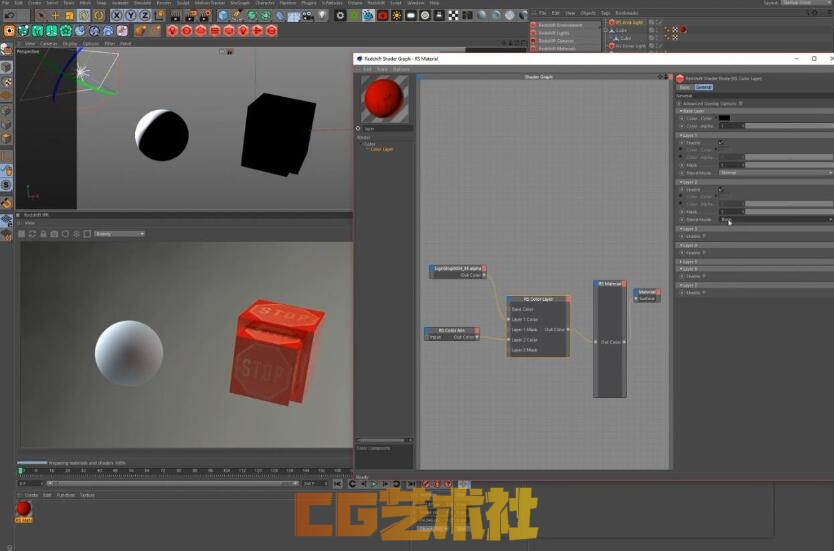Toggle the Z axis lock
The width and height of the screenshot is (834, 551).
[x=144, y=15]
